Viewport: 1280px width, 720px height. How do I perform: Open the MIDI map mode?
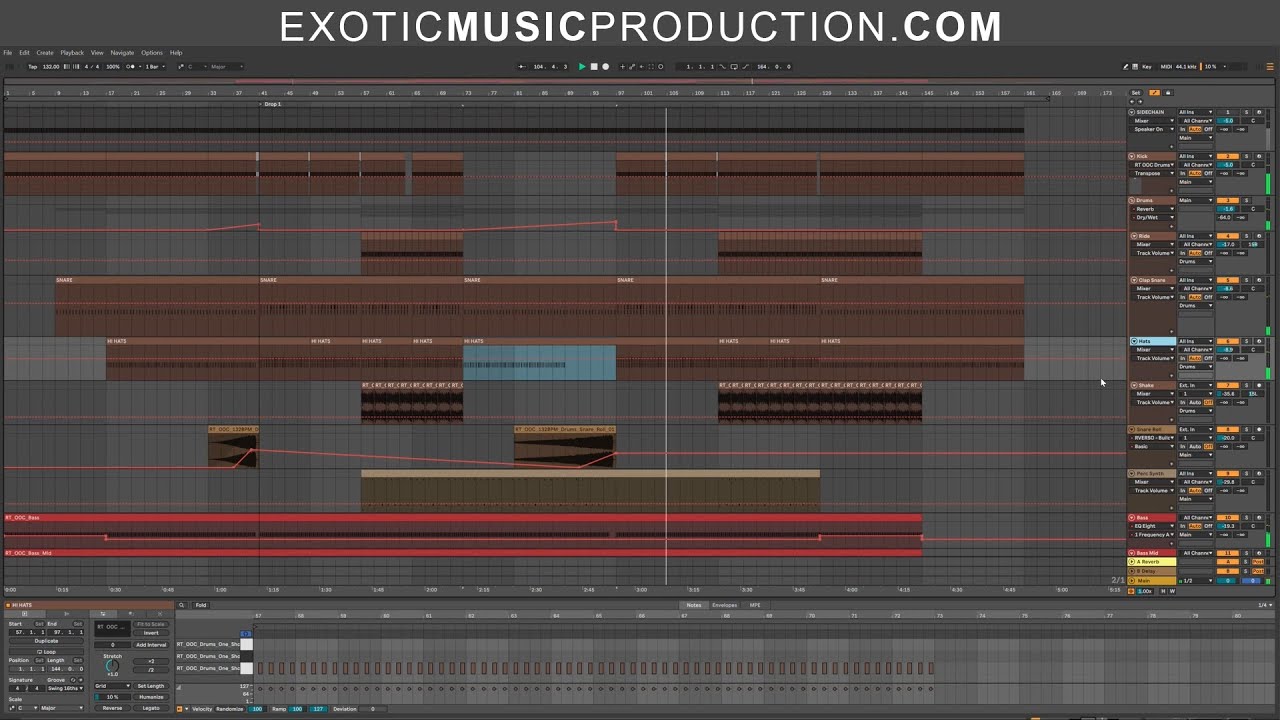pyautogui.click(x=1166, y=67)
